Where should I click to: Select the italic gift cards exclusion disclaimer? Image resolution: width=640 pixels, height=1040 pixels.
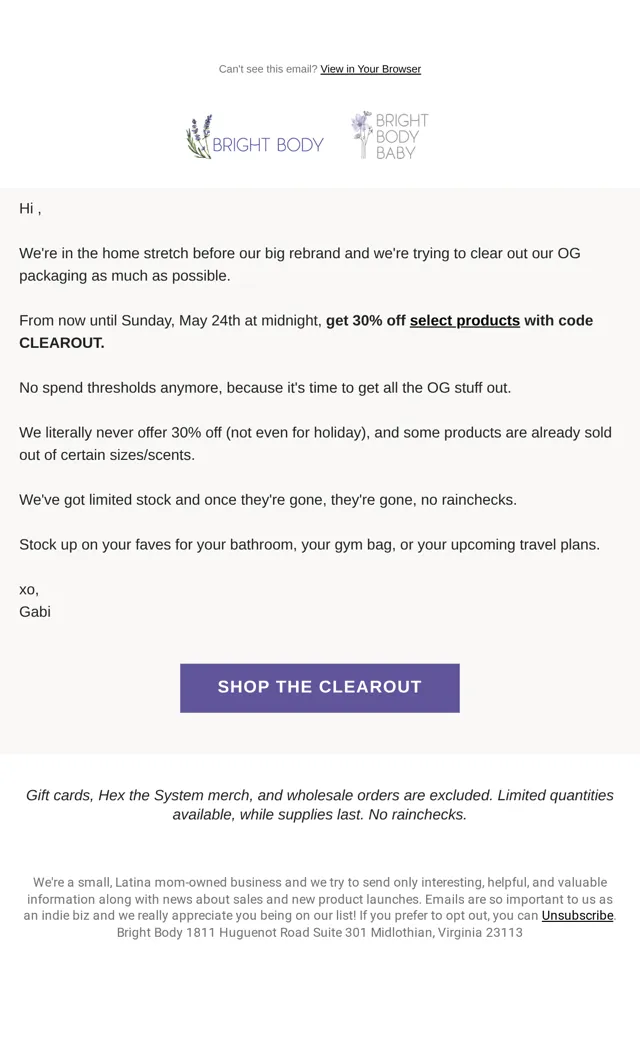coord(320,805)
